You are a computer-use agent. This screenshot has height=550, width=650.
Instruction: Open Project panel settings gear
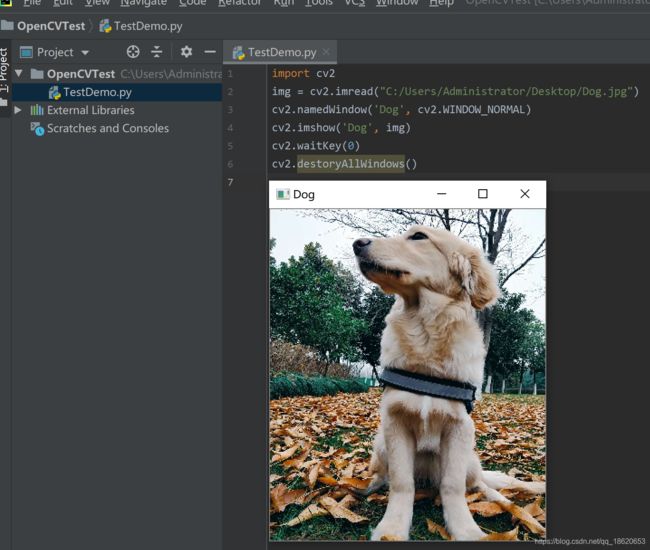(186, 52)
